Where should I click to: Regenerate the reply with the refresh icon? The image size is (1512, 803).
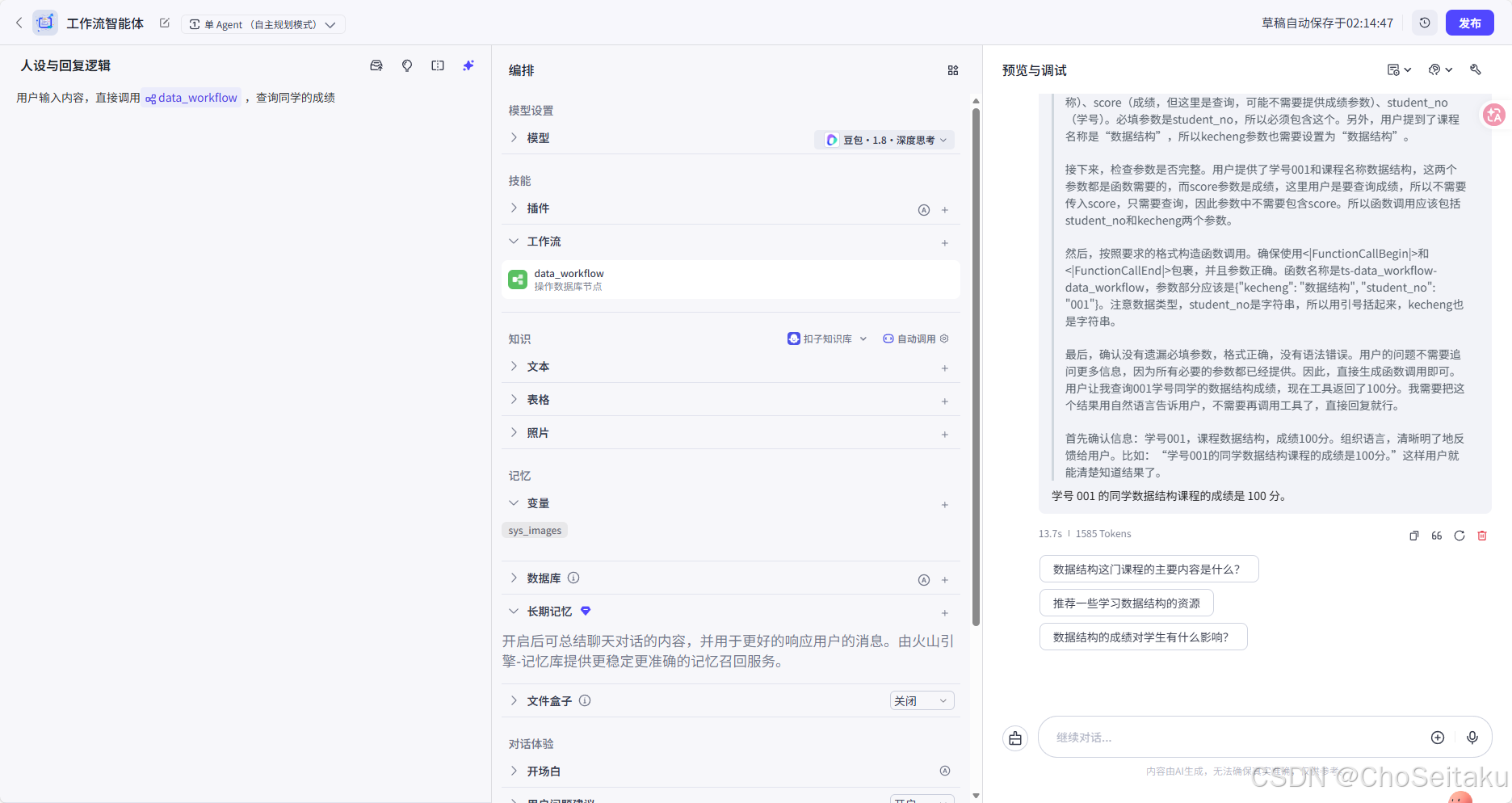coord(1459,536)
